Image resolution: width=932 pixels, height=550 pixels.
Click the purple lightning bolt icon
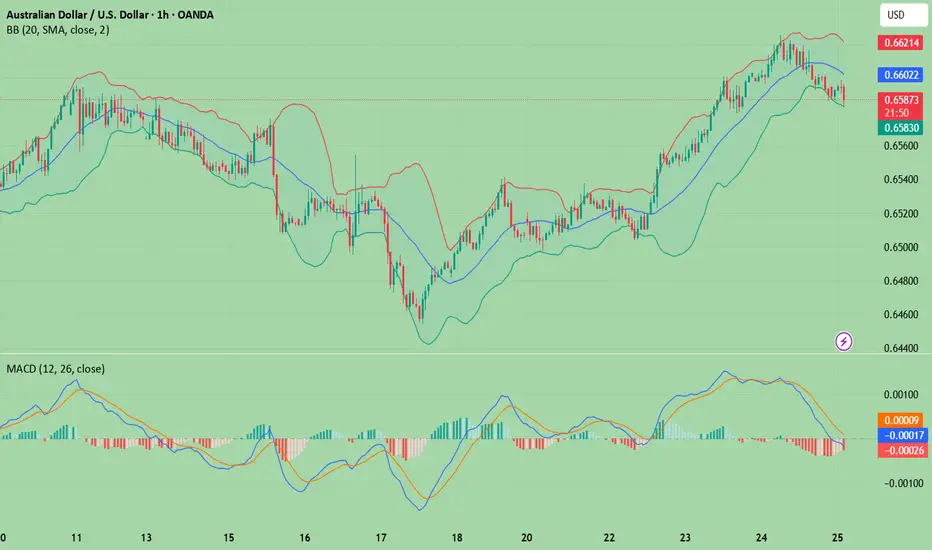(x=843, y=341)
